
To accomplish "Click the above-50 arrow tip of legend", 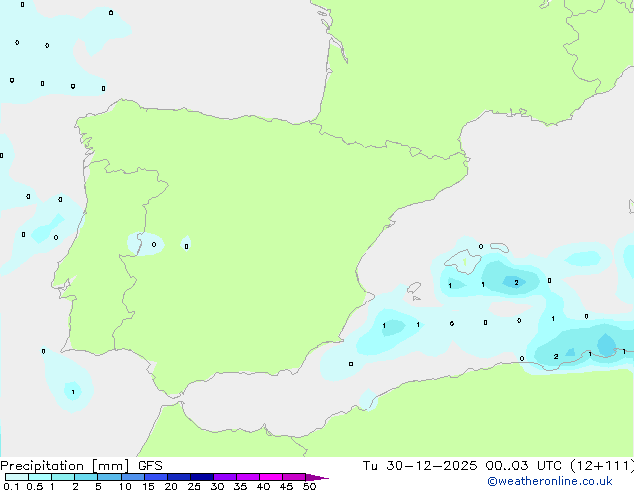I will point(317,477).
